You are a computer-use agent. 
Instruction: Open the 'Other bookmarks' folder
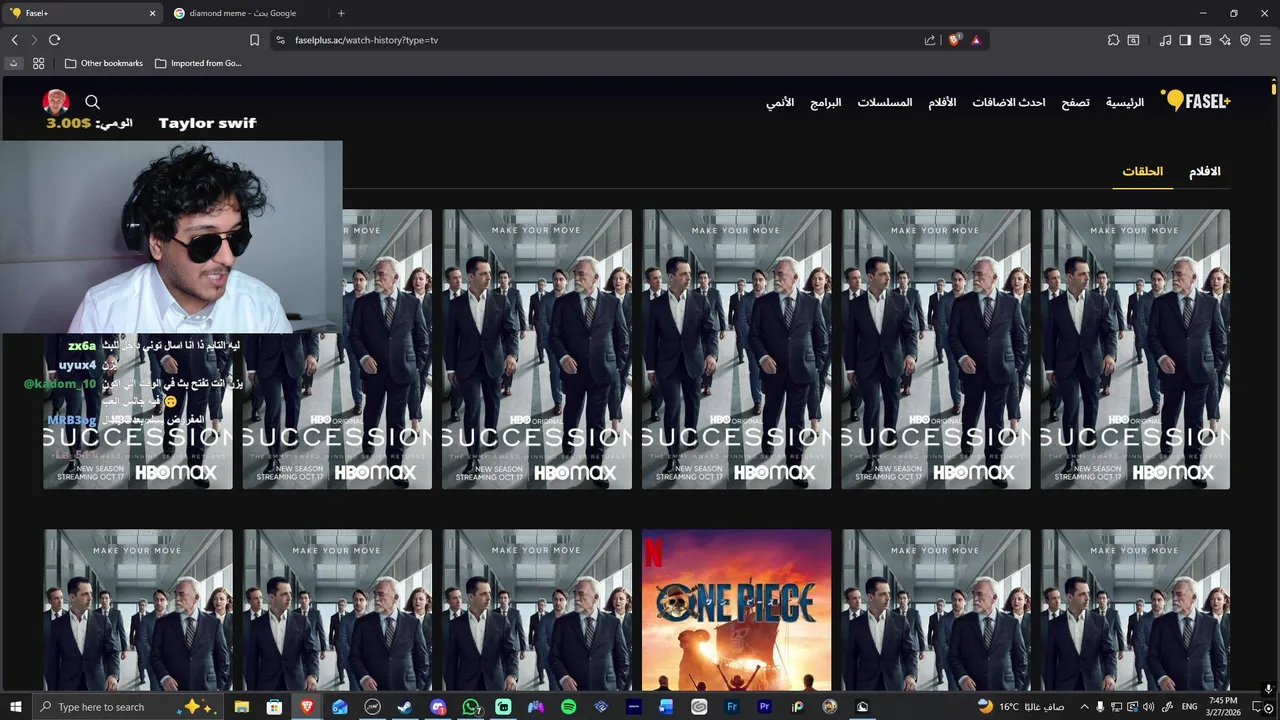coord(103,63)
